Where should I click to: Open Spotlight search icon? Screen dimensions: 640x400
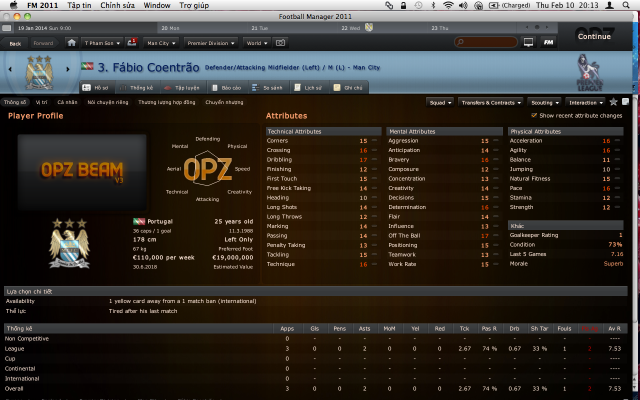[x=626, y=5]
